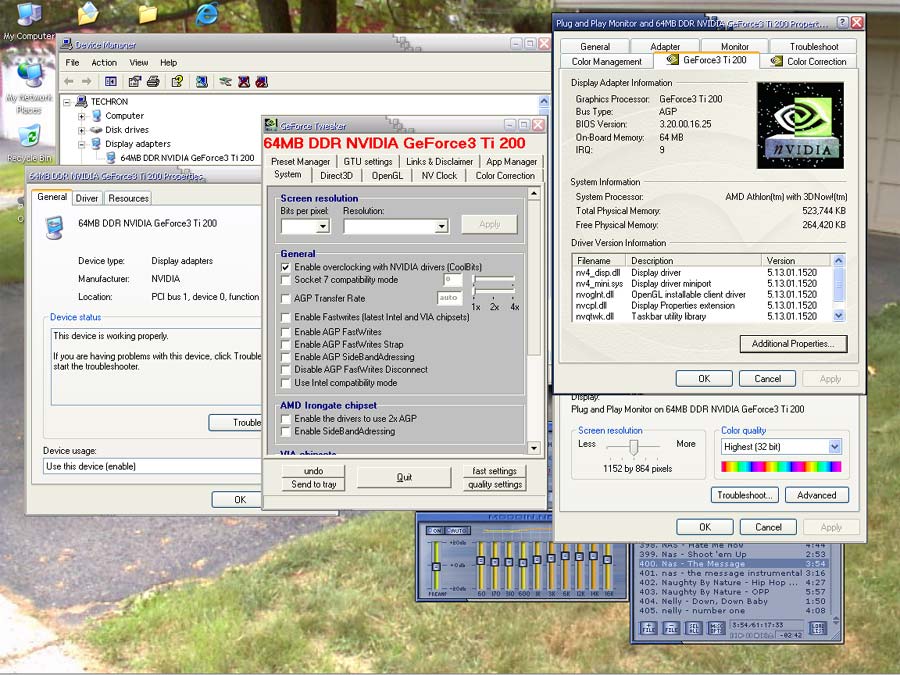
Task: Open the File menu in Device Manager
Action: (72, 63)
